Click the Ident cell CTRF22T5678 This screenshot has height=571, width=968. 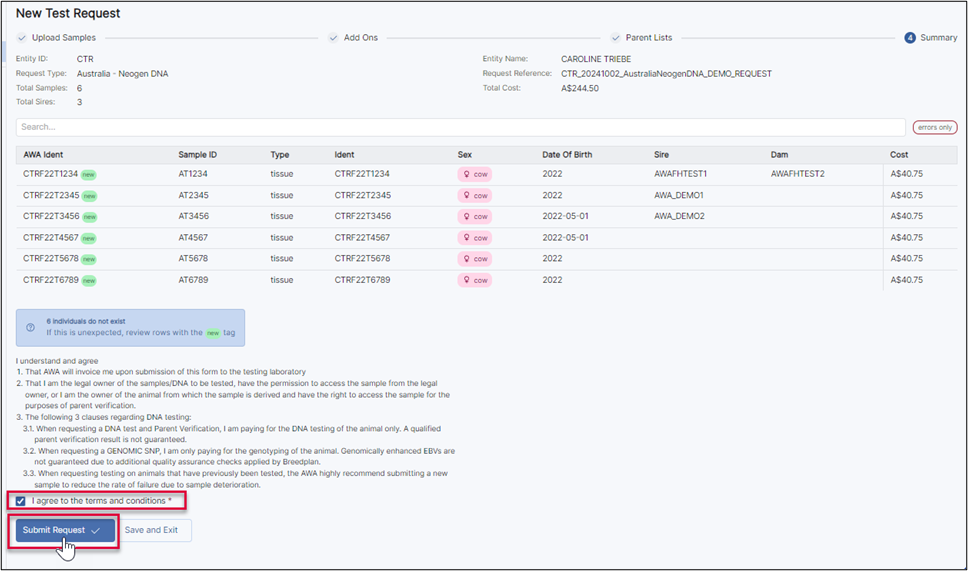coord(362,259)
